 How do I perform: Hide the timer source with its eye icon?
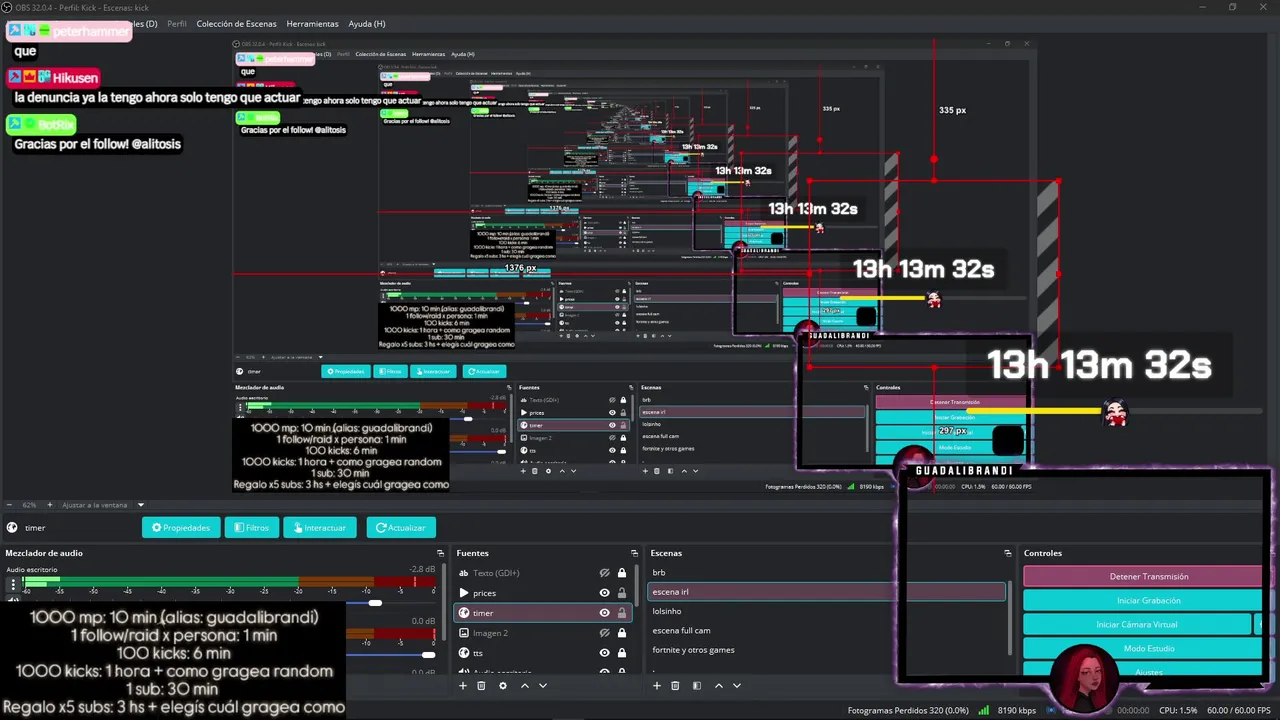tap(604, 613)
